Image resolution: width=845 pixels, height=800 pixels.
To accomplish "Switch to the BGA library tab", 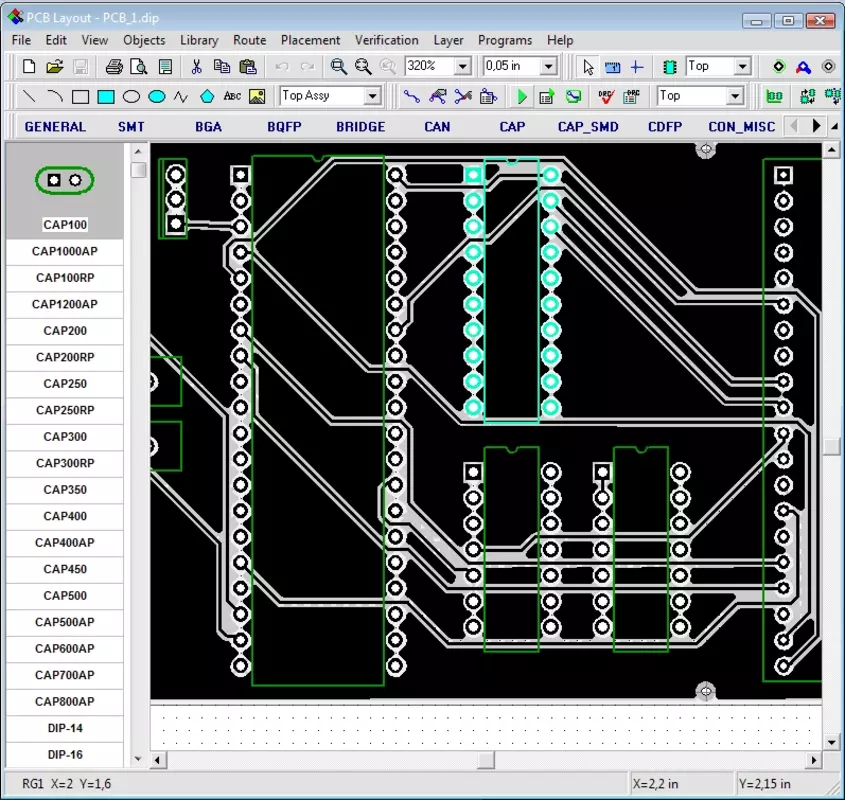I will [209, 127].
